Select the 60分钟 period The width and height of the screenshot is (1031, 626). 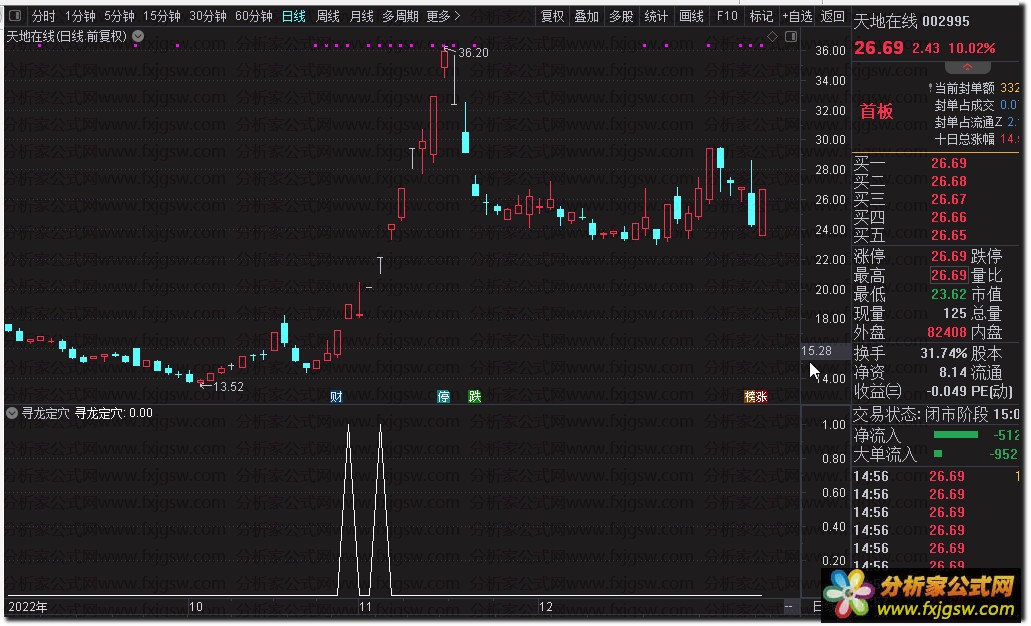(253, 16)
